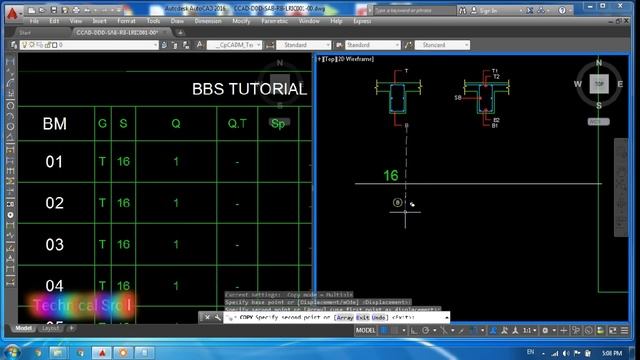The width and height of the screenshot is (640, 360).
Task: Toggle Isometric drafting in status bar
Action: click(444, 331)
